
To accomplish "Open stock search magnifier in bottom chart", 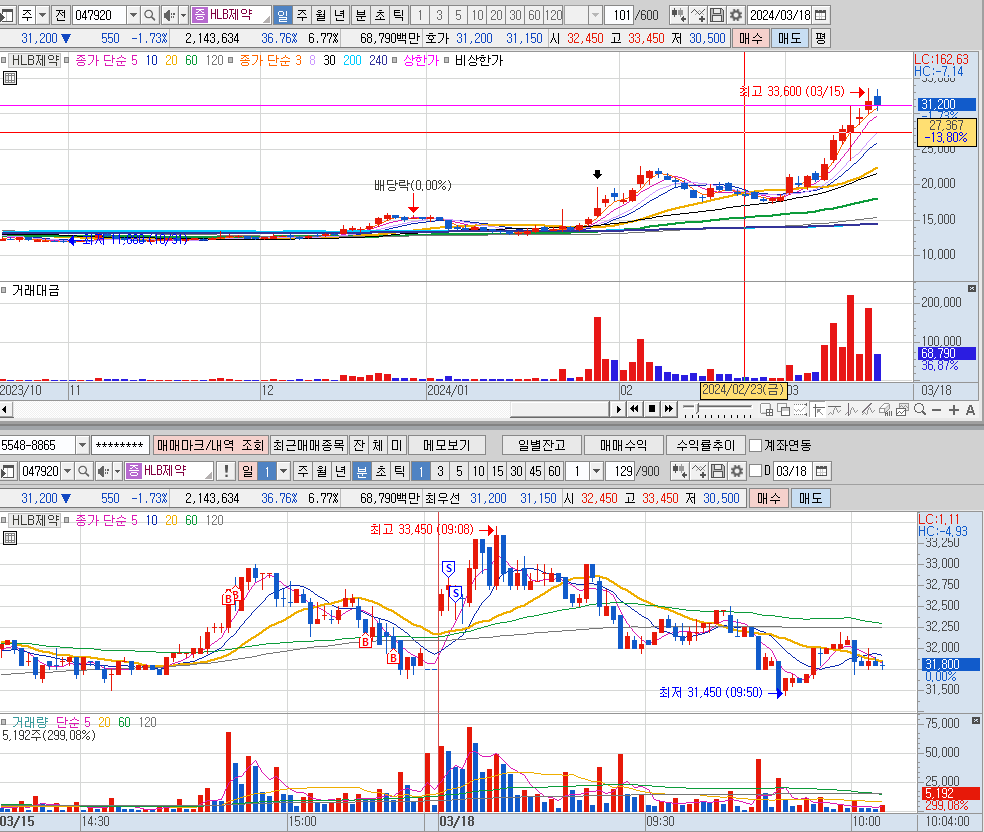I will tap(83, 471).
